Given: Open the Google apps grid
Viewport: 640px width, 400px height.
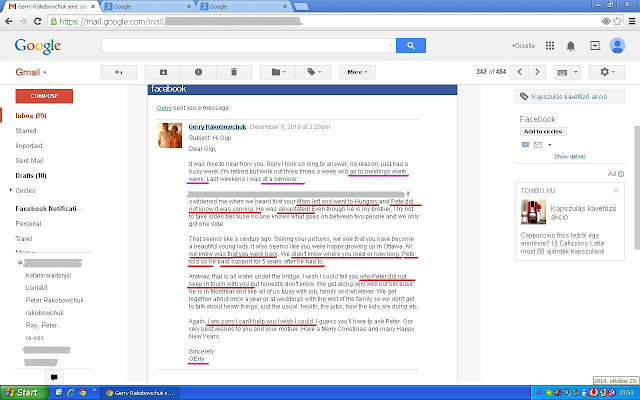Looking at the screenshot, I should [x=550, y=46].
